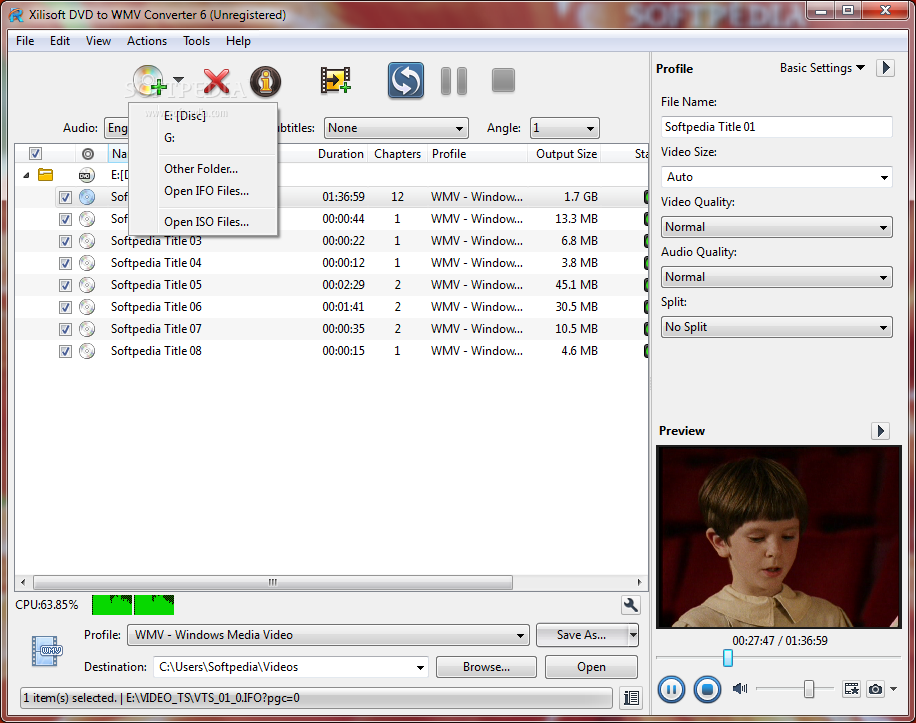The image size is (916, 723).
Task: Open the Edit menu
Action: click(x=60, y=41)
